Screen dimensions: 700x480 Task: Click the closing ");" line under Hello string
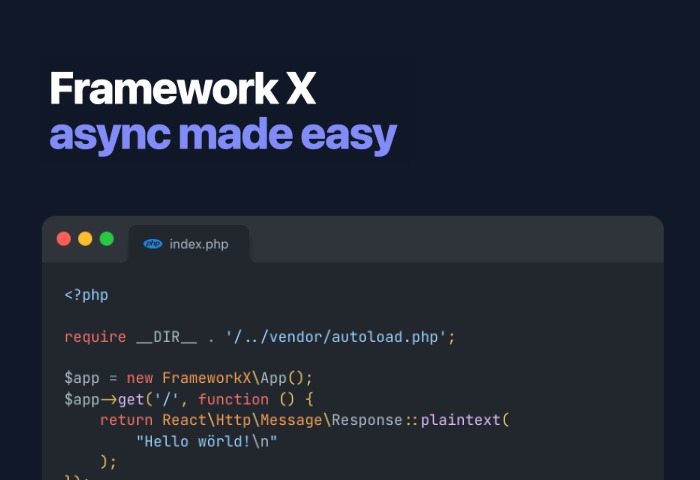108,461
